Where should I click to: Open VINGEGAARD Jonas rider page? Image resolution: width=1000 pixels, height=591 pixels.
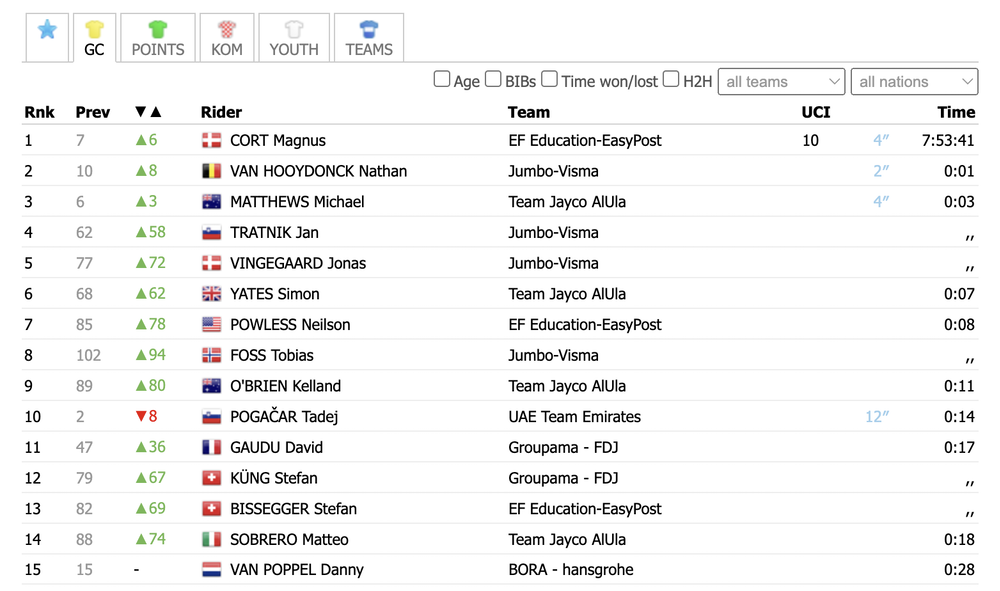[298, 264]
